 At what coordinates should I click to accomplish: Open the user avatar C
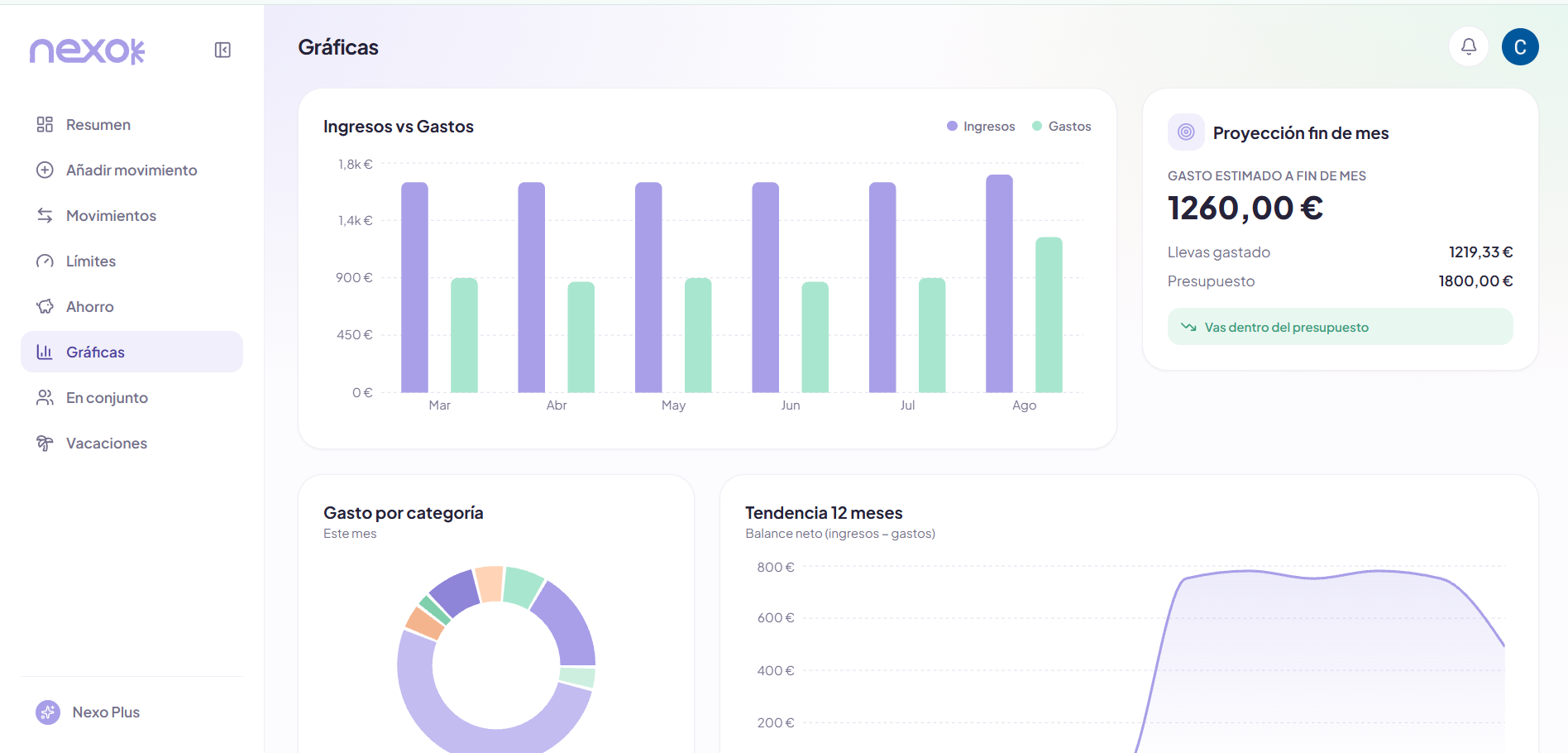coord(1520,46)
